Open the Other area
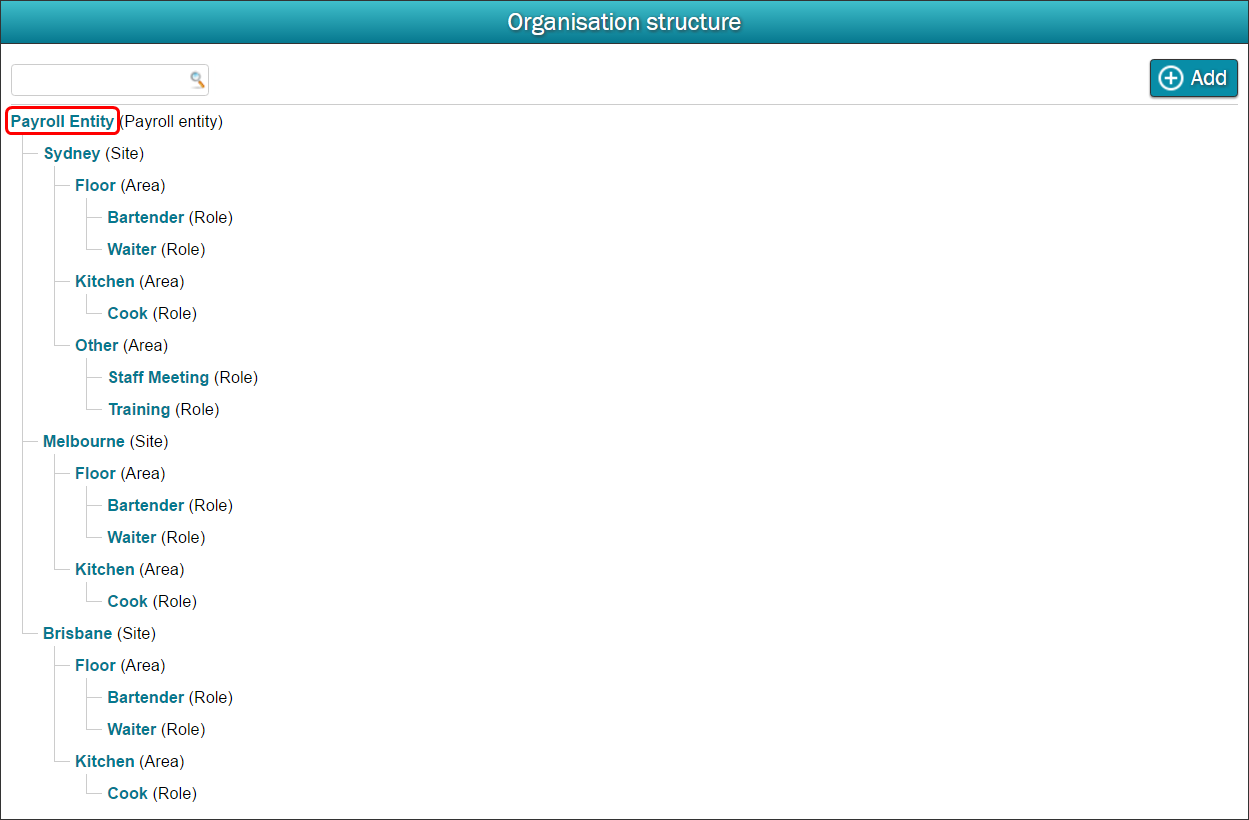1249x820 pixels. click(97, 345)
